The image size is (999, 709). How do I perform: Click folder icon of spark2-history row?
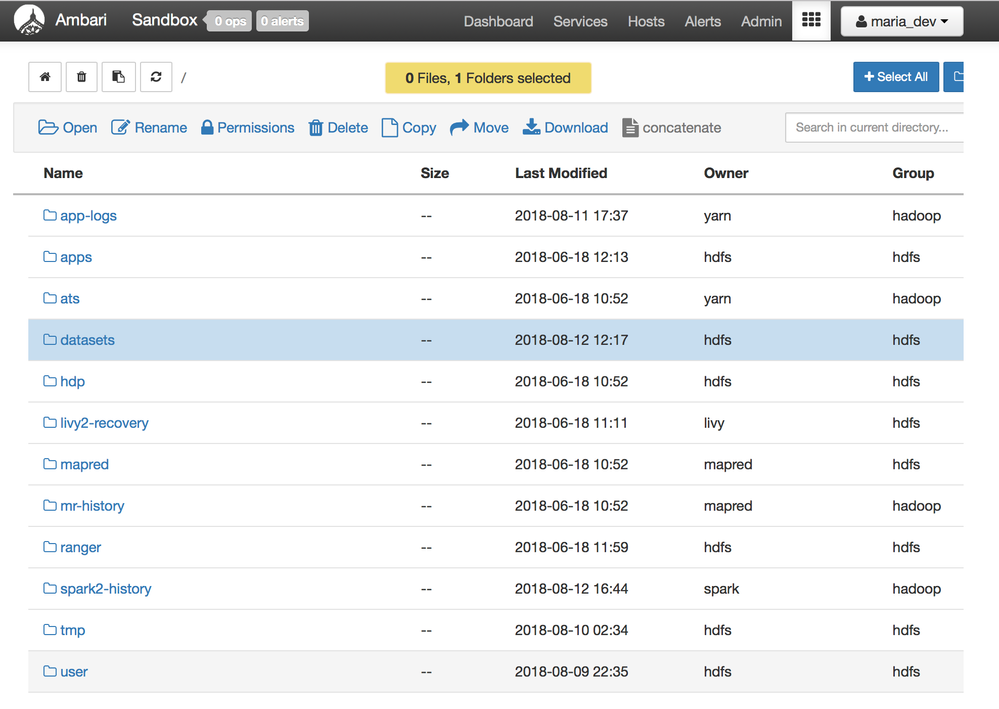point(50,588)
